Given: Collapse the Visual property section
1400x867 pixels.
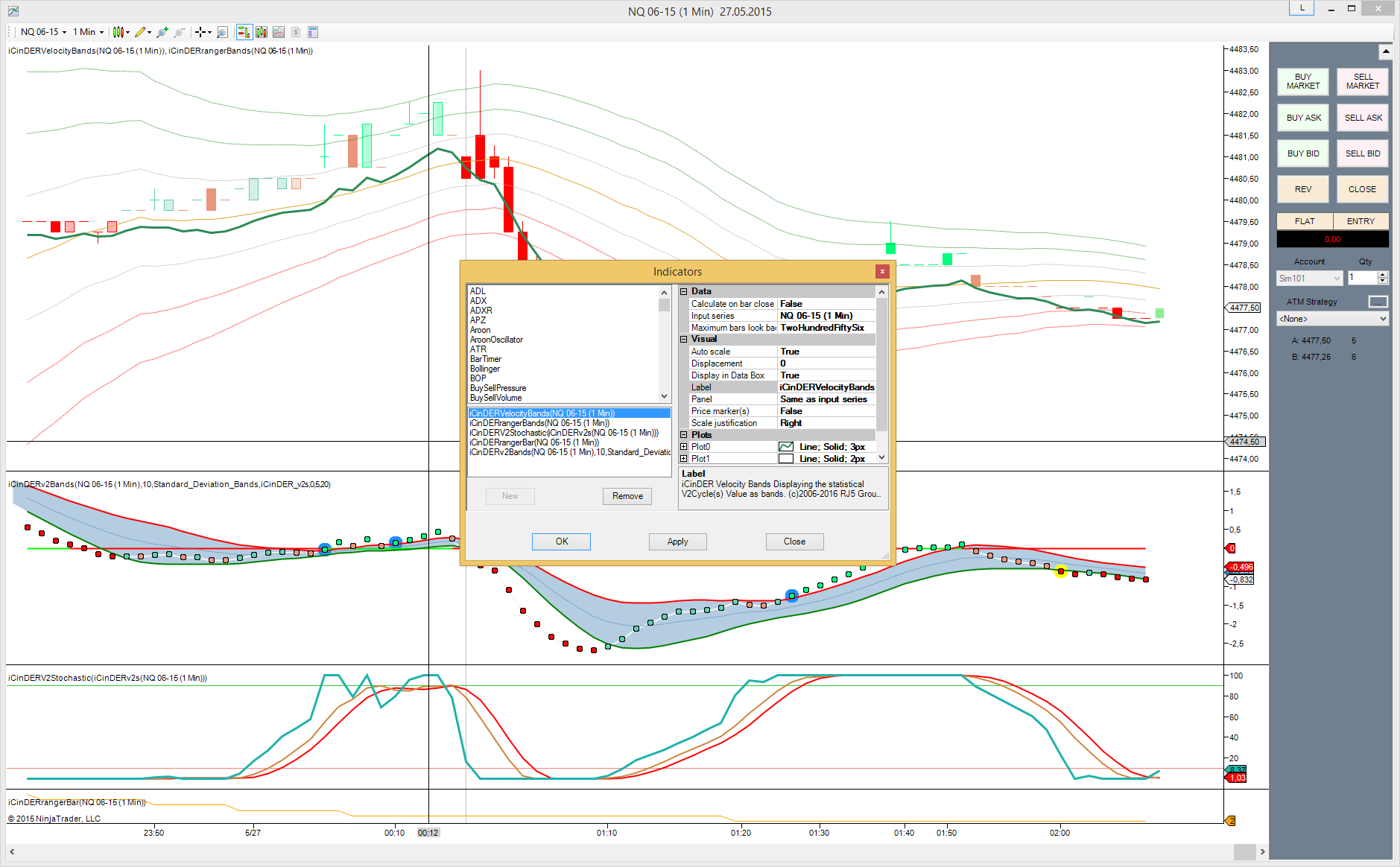Looking at the screenshot, I should coord(684,340).
